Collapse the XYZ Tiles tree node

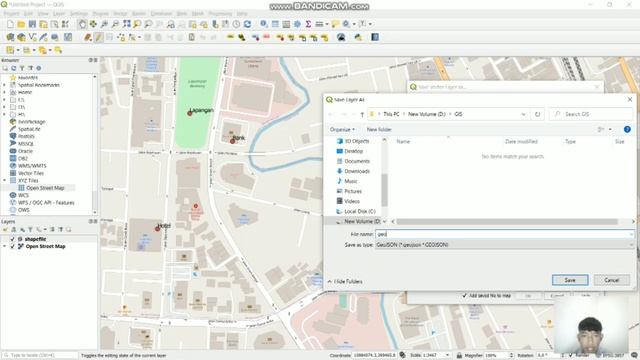tap(4, 180)
